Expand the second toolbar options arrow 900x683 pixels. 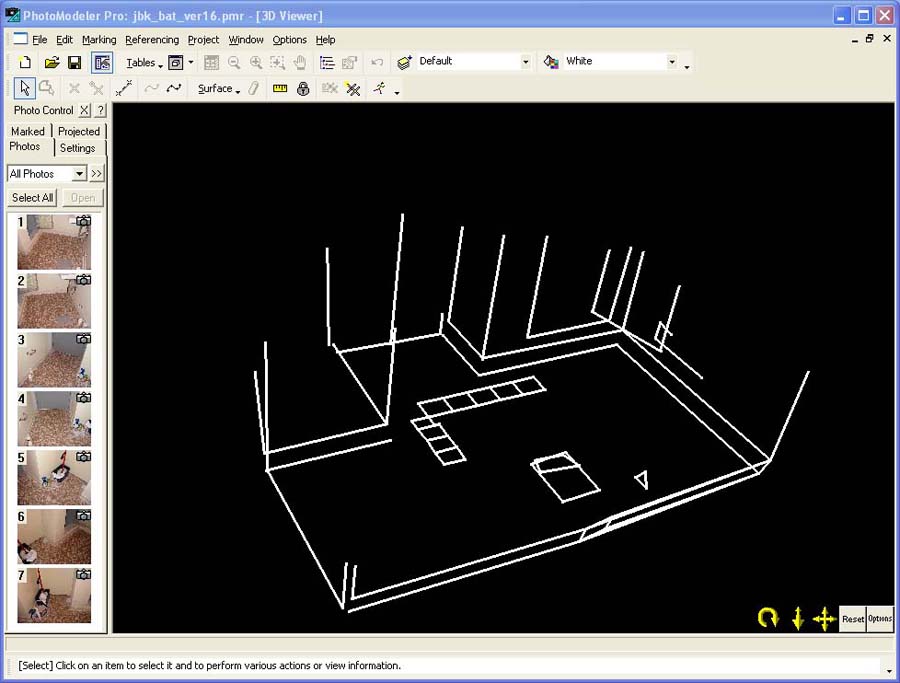click(397, 93)
